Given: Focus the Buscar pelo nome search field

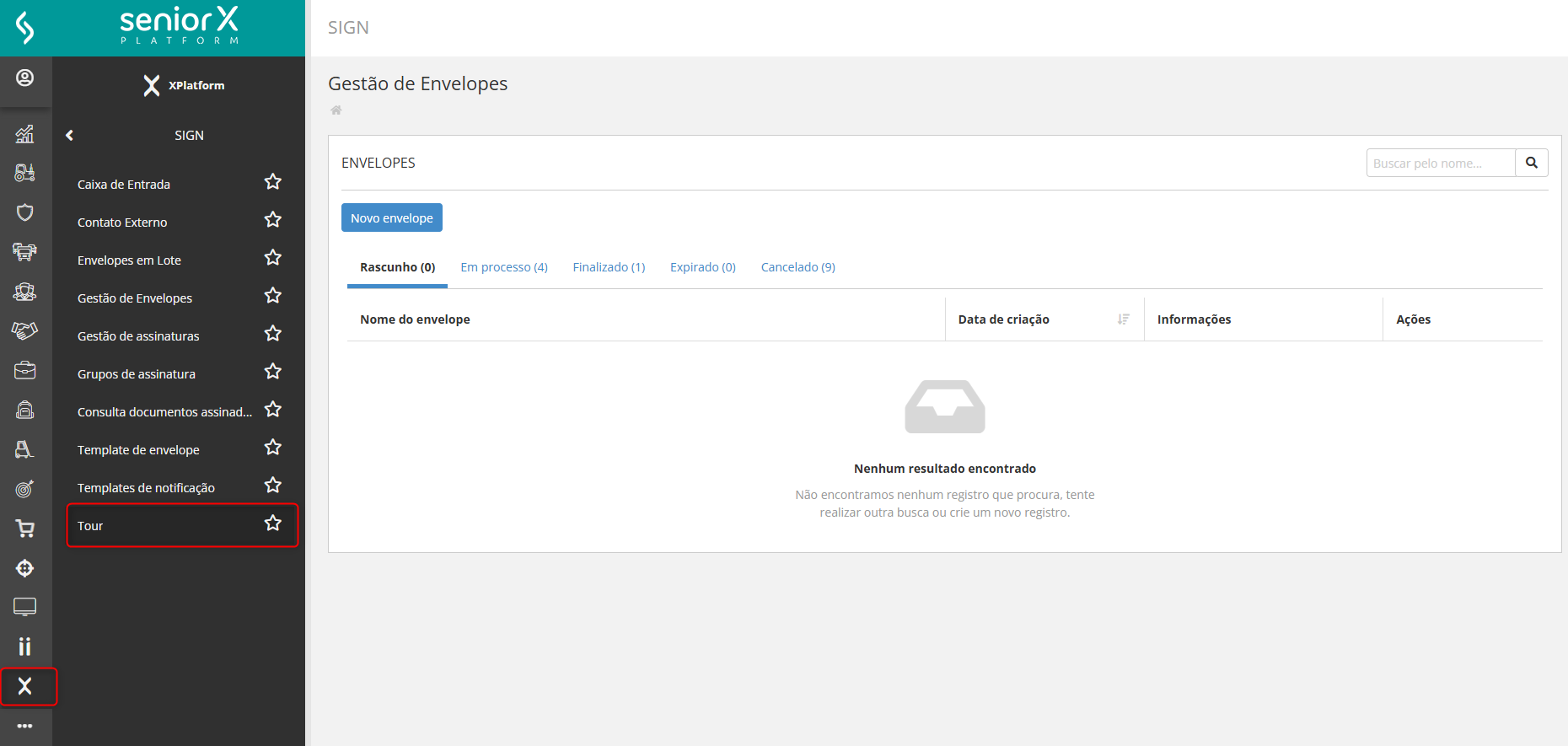Looking at the screenshot, I should point(1441,163).
